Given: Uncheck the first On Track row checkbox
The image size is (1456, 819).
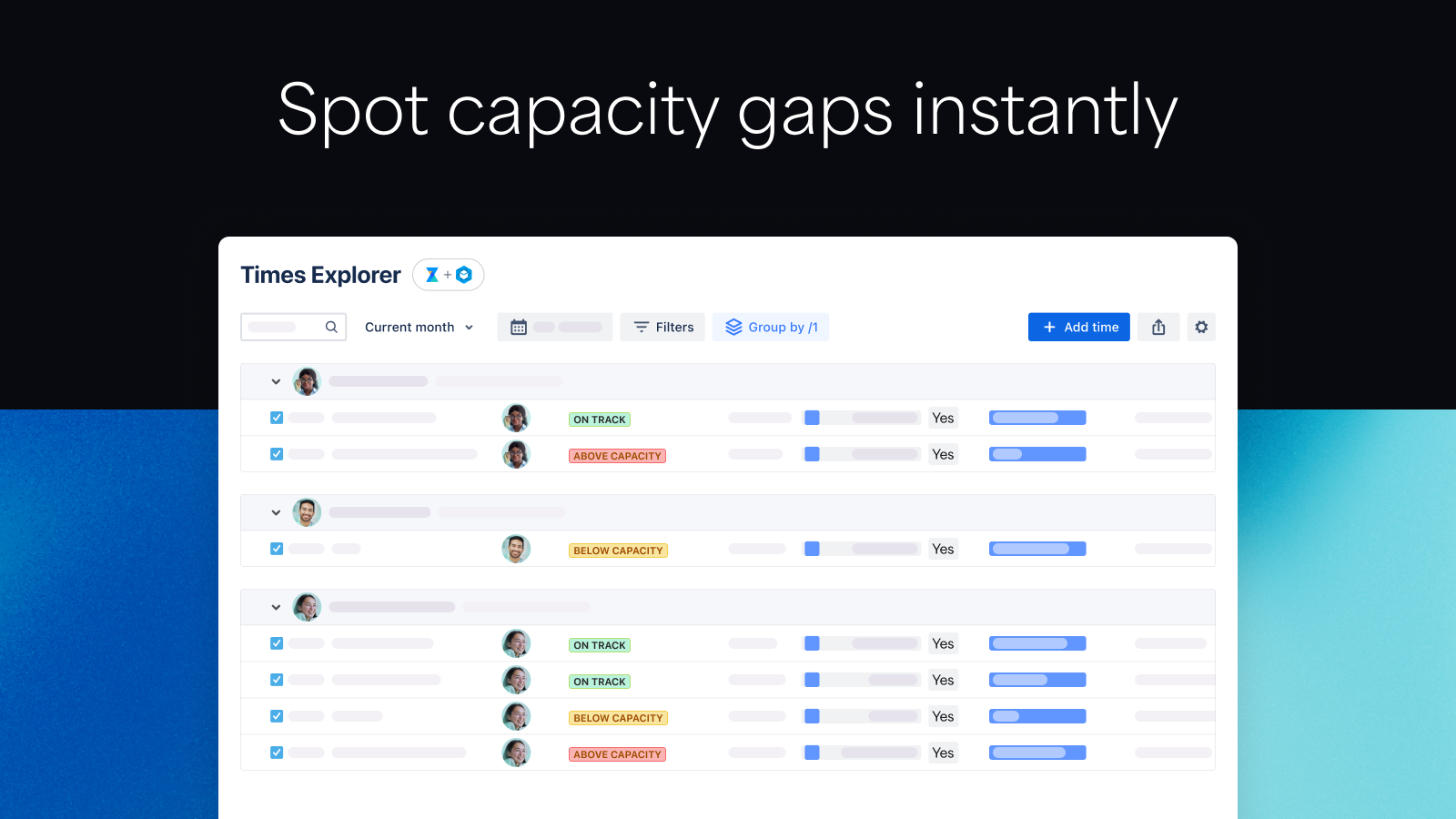Looking at the screenshot, I should coord(277,418).
